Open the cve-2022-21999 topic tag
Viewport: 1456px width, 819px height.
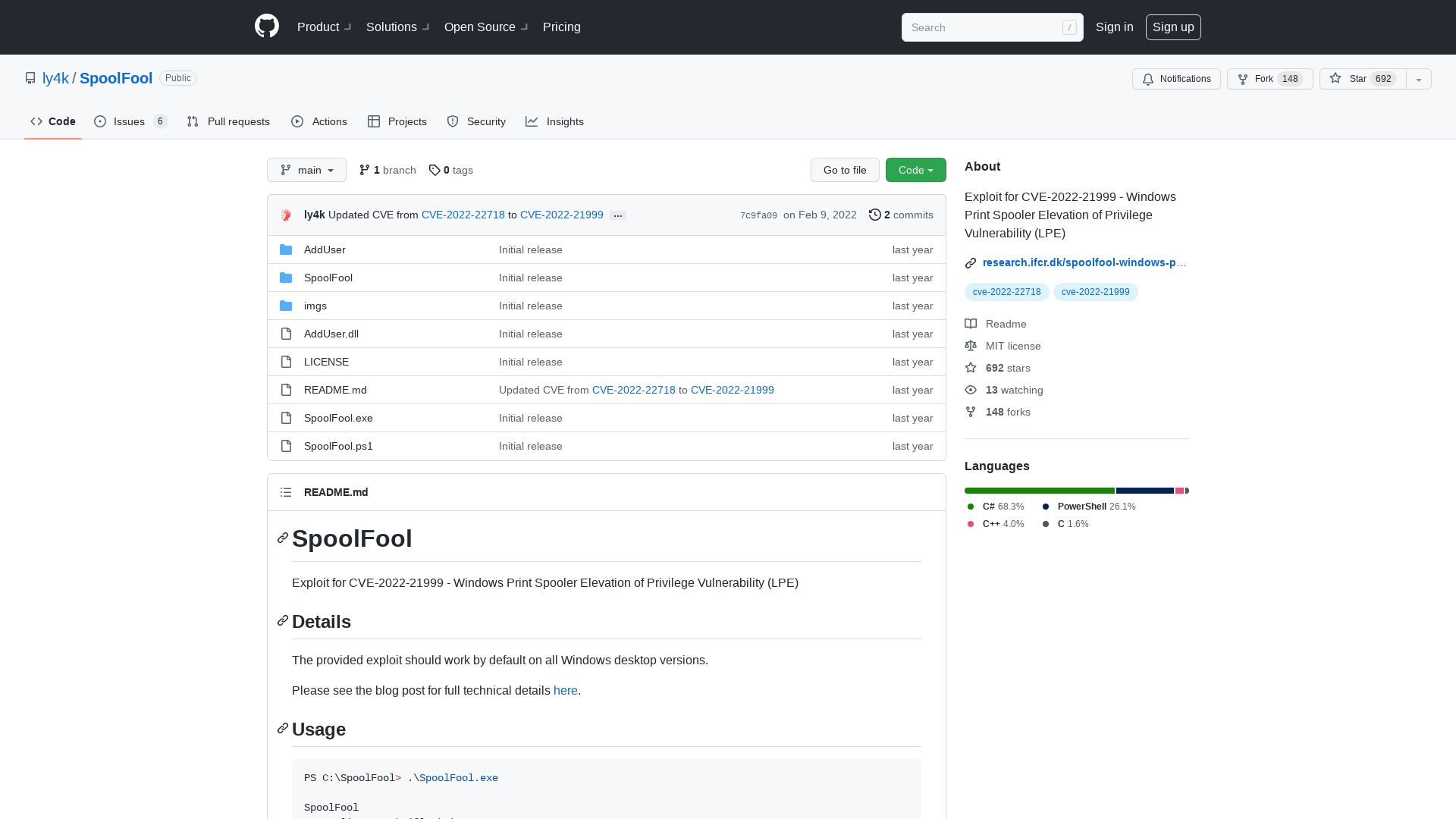1096,292
